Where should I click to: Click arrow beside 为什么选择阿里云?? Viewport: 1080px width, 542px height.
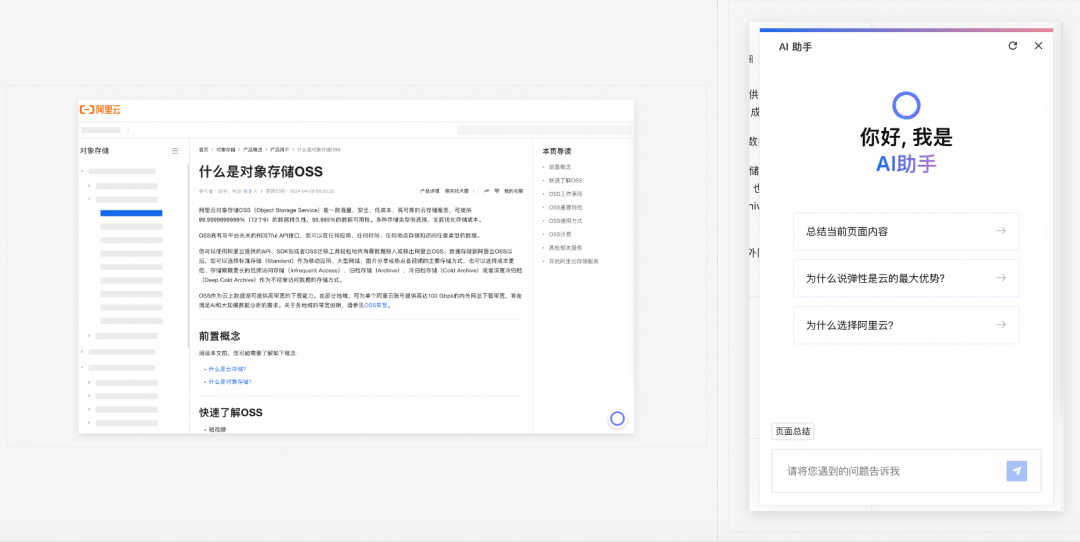tap(1000, 325)
